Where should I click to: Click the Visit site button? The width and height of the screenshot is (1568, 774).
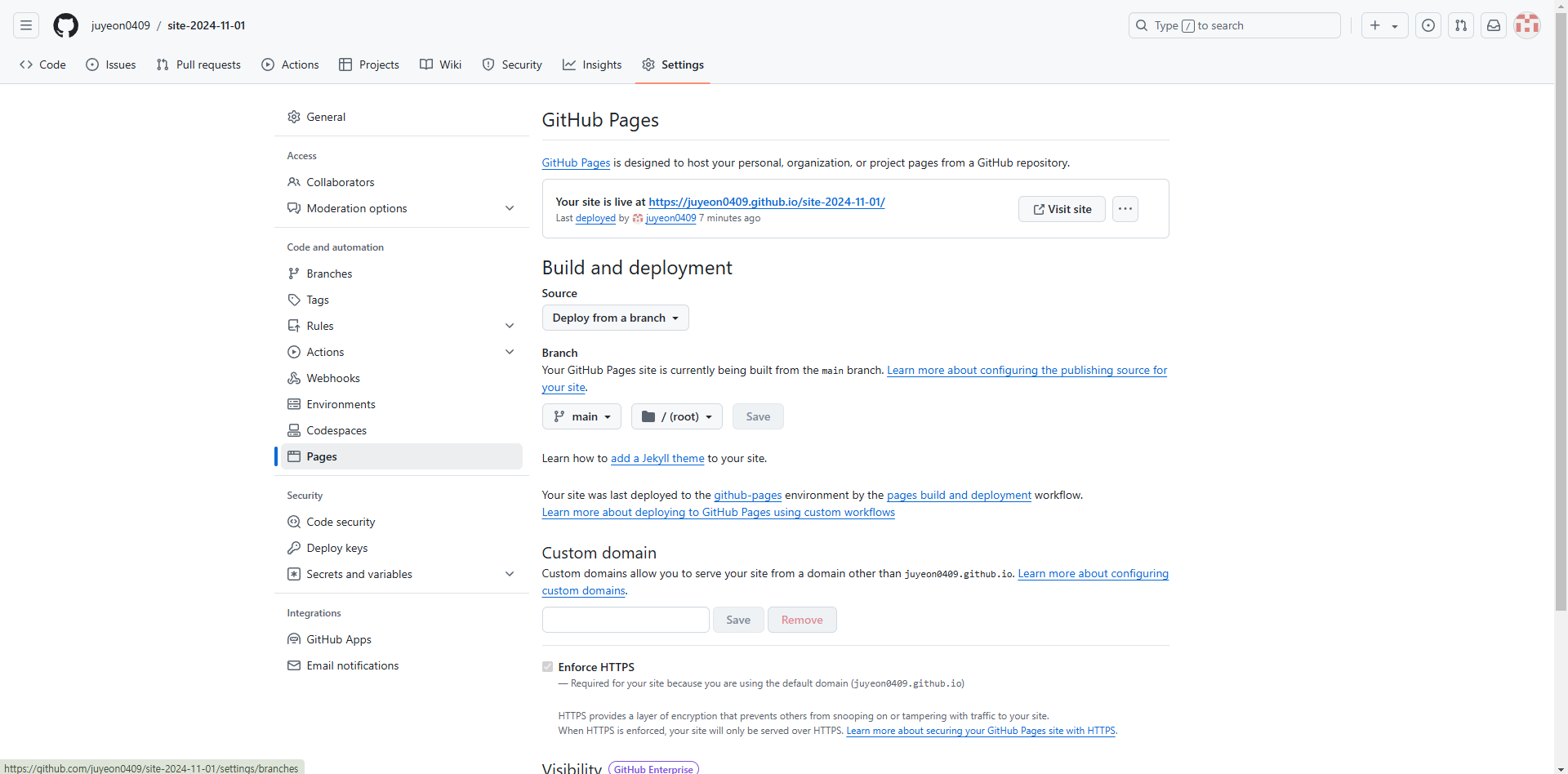point(1062,209)
